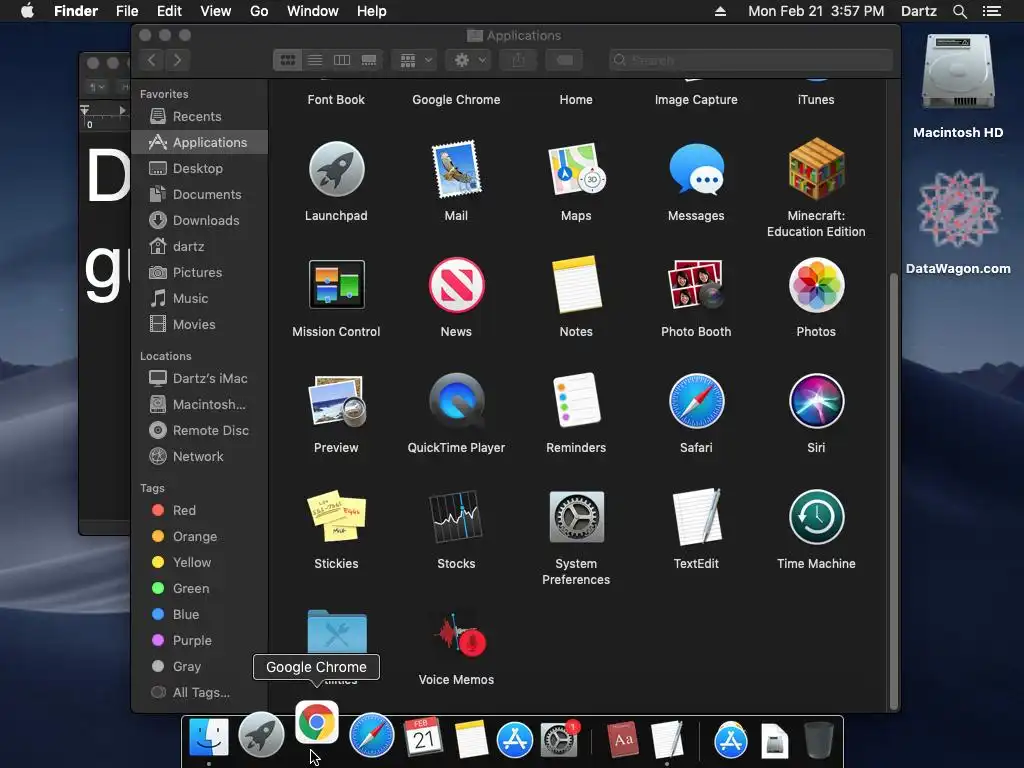Viewport: 1024px width, 768px height.
Task: Open the Siri application icon
Action: pyautogui.click(x=816, y=401)
